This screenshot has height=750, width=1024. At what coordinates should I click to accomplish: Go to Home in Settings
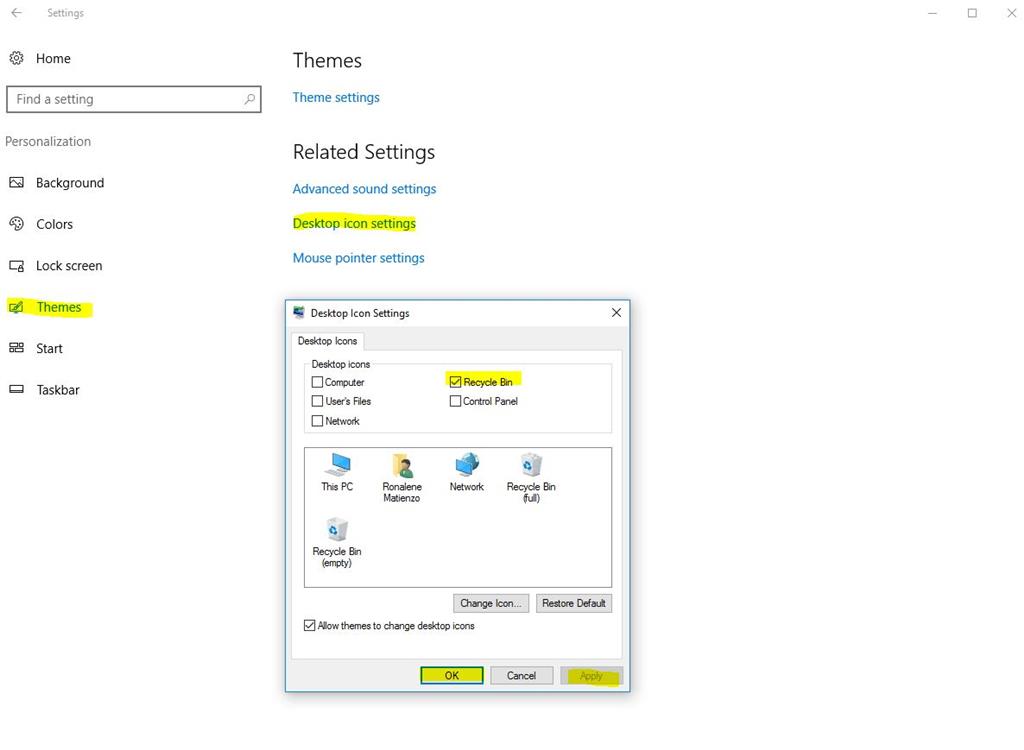53,58
